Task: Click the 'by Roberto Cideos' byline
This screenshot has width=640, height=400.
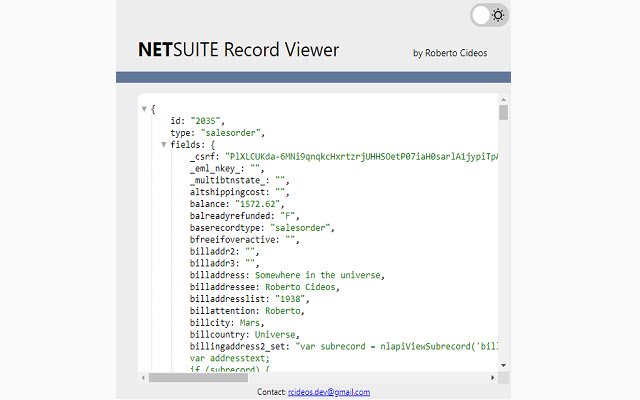Action: pos(450,53)
